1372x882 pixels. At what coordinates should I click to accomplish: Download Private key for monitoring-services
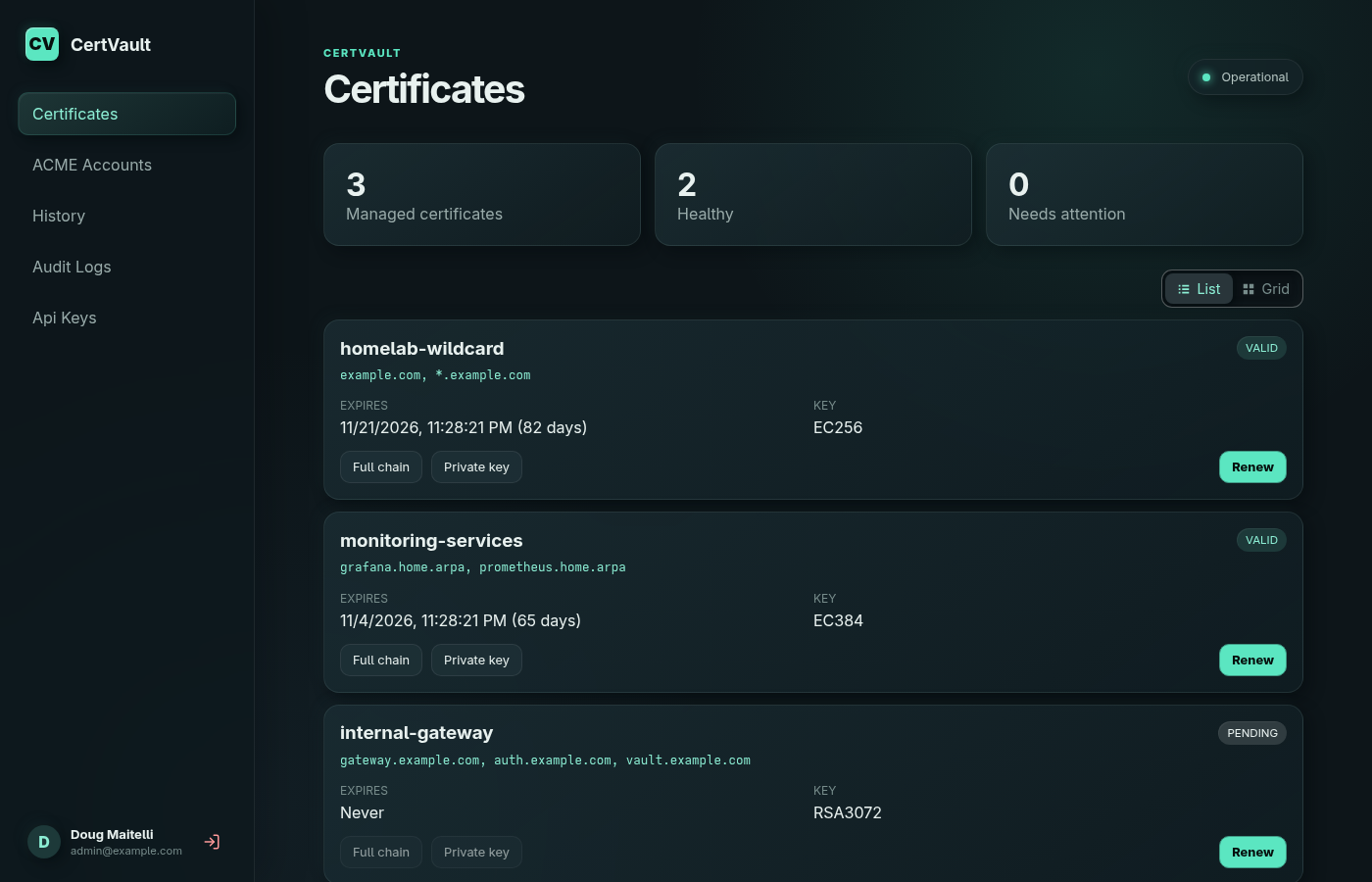pyautogui.click(x=476, y=661)
